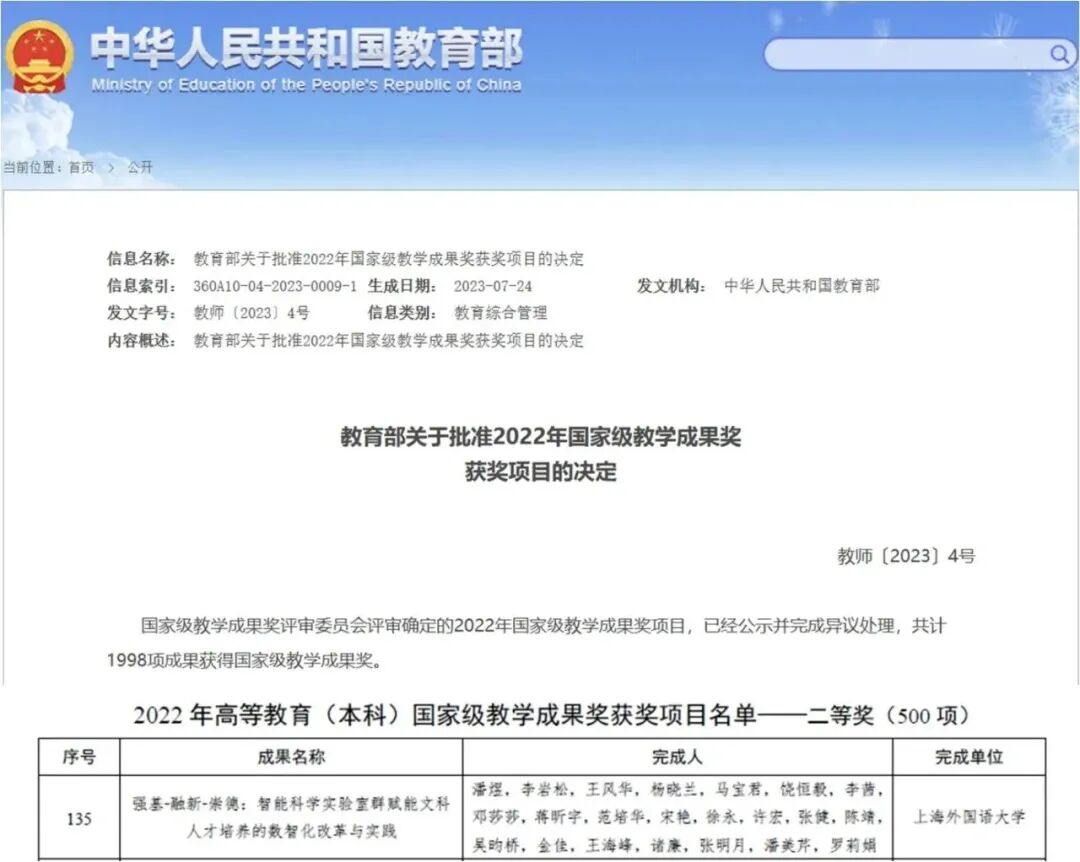Click the national emblem logo
The height and width of the screenshot is (862, 1080).
(39, 58)
